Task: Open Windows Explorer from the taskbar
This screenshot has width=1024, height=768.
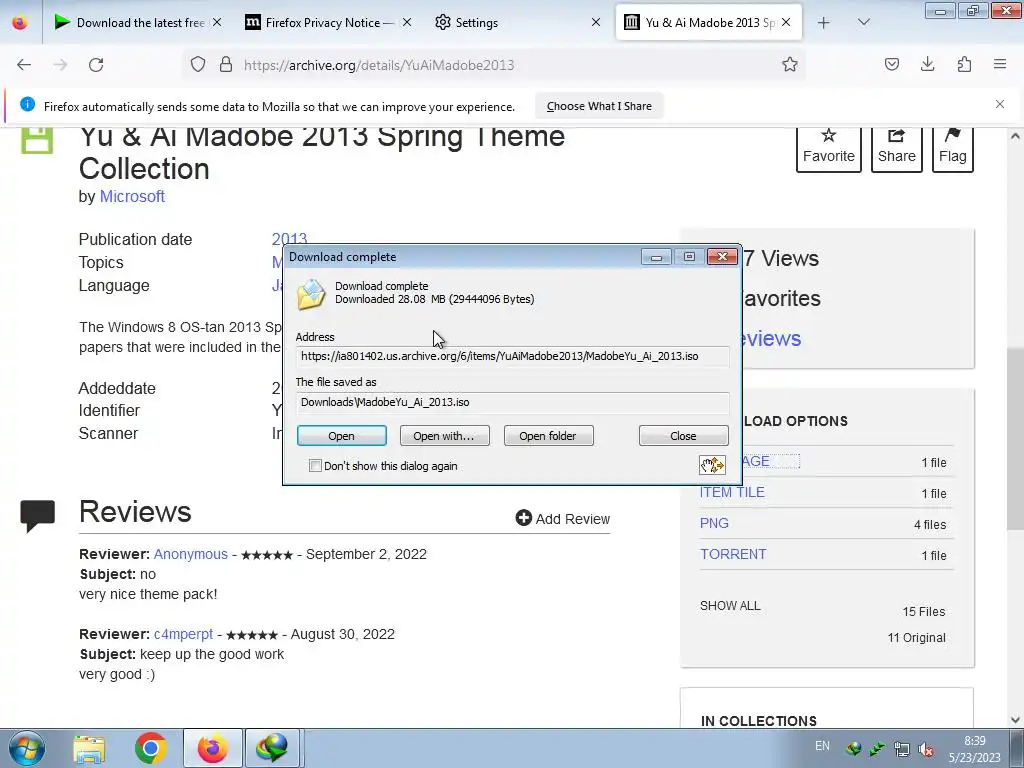Action: tap(89, 748)
